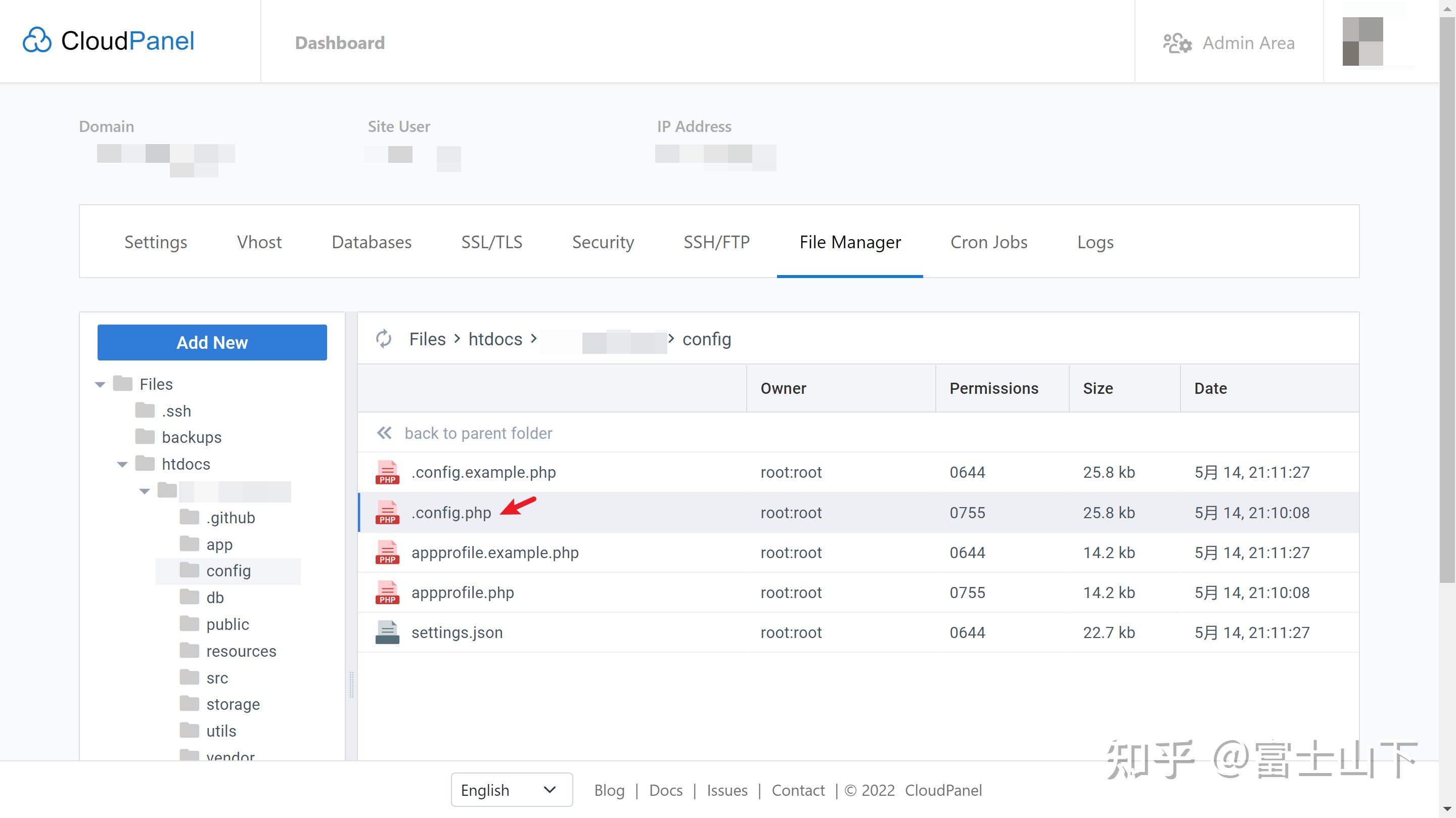The height and width of the screenshot is (818, 1456).
Task: Open the English language dropdown
Action: pos(511,790)
